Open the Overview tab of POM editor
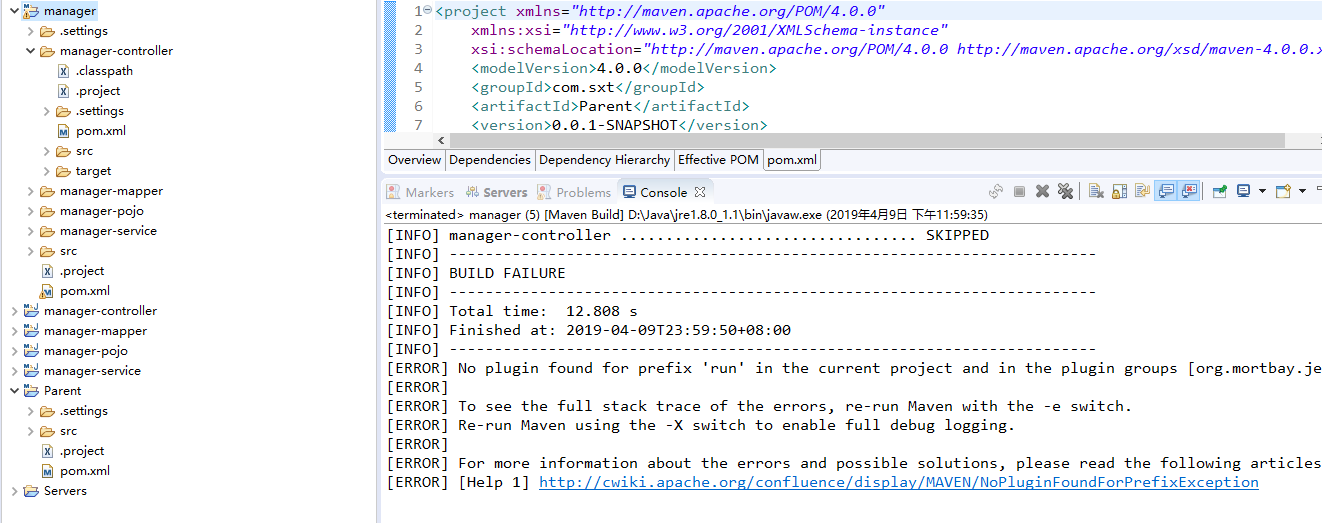The height and width of the screenshot is (523, 1322). coord(414,160)
